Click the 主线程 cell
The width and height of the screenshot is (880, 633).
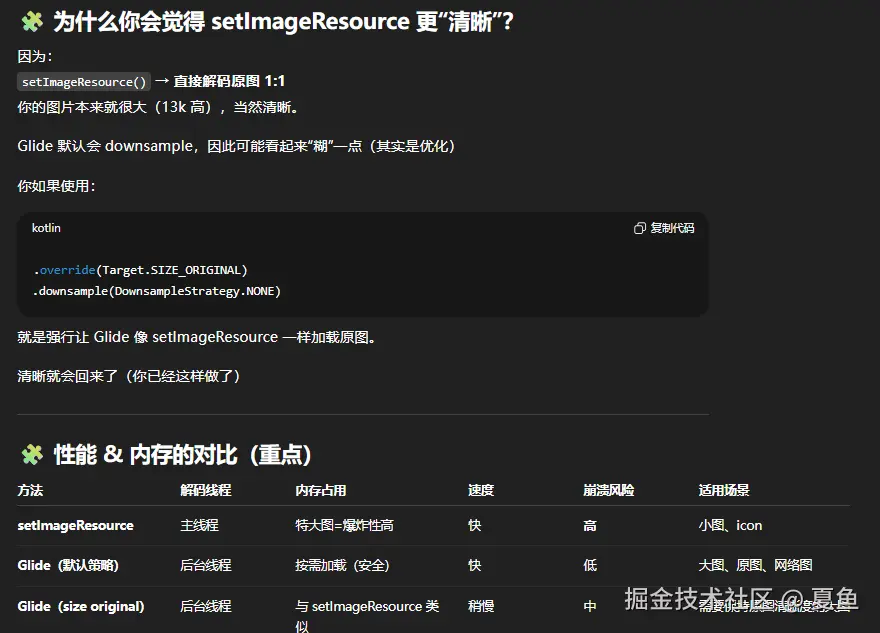199,525
